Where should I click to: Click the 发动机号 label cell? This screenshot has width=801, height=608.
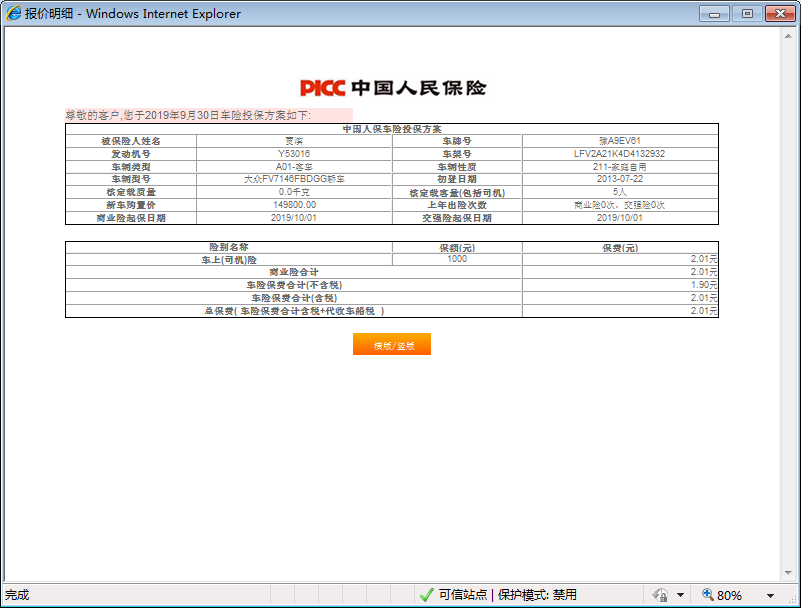tap(131, 154)
